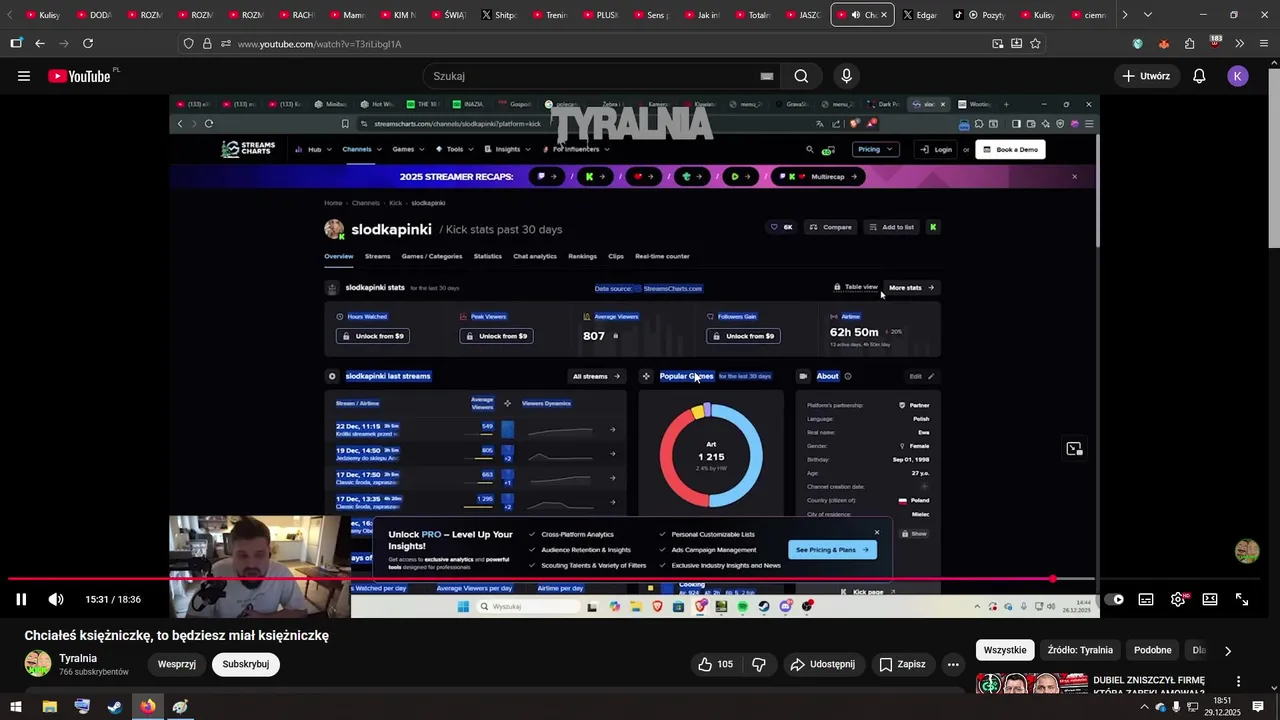Viewport: 1280px width, 720px height.
Task: Select the Podobne chip
Action: click(x=1153, y=650)
